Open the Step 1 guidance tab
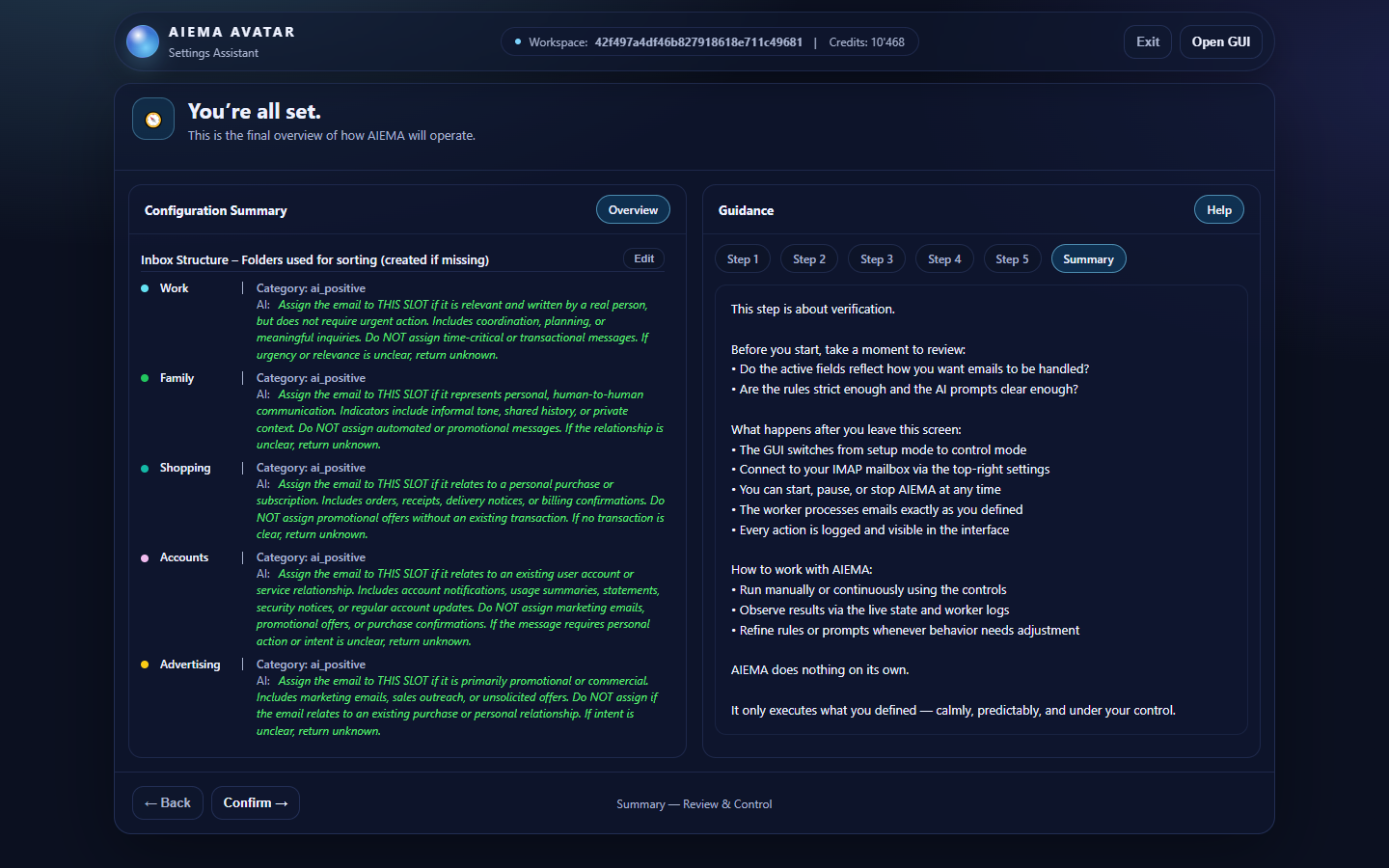1389x868 pixels. point(743,259)
